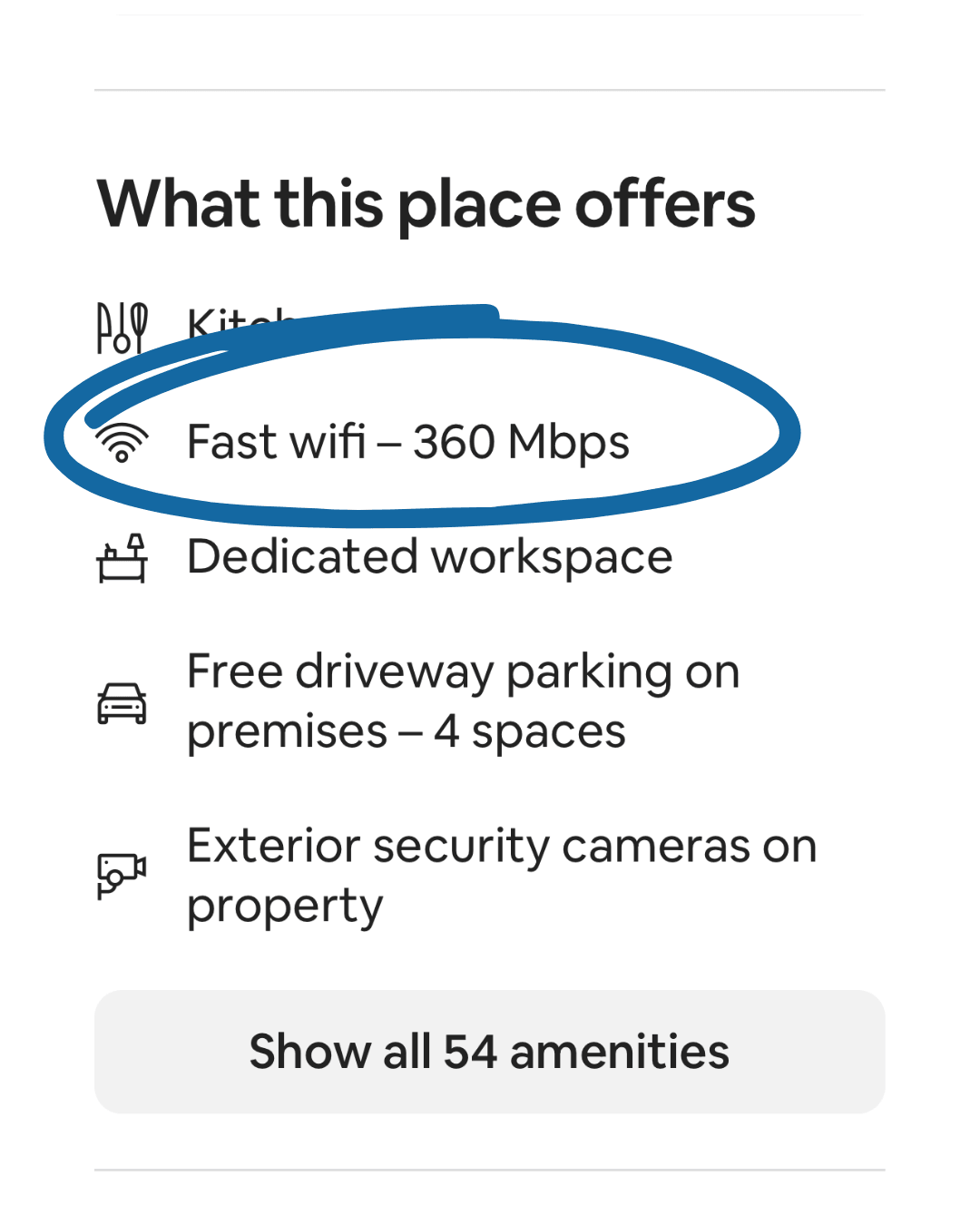This screenshot has width=980, height=1225.
Task: Open the Dedicated workspace amenity
Action: [x=429, y=556]
